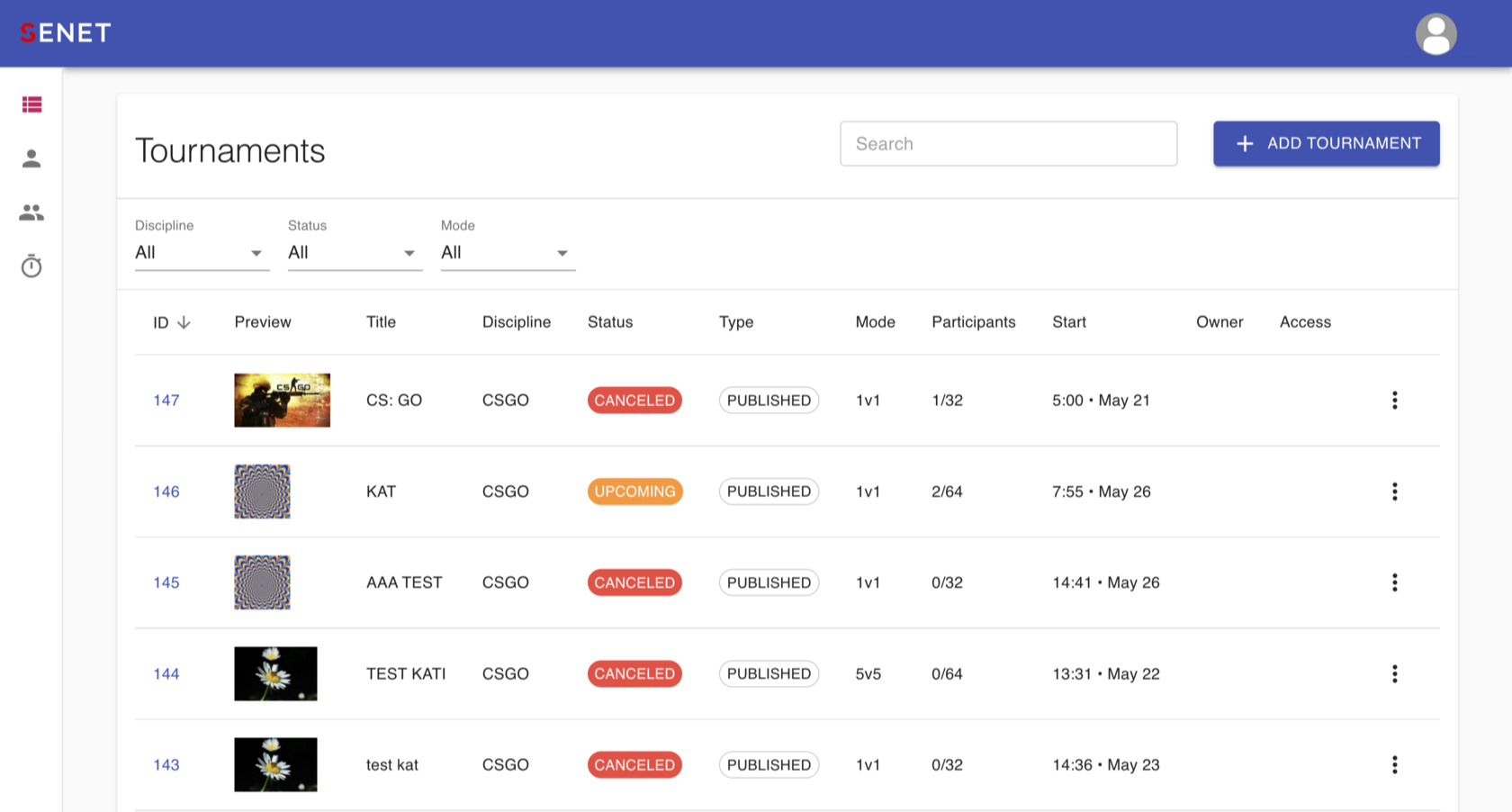Image resolution: width=1512 pixels, height=812 pixels.
Task: Select the KAT tournament title
Action: pyautogui.click(x=381, y=492)
